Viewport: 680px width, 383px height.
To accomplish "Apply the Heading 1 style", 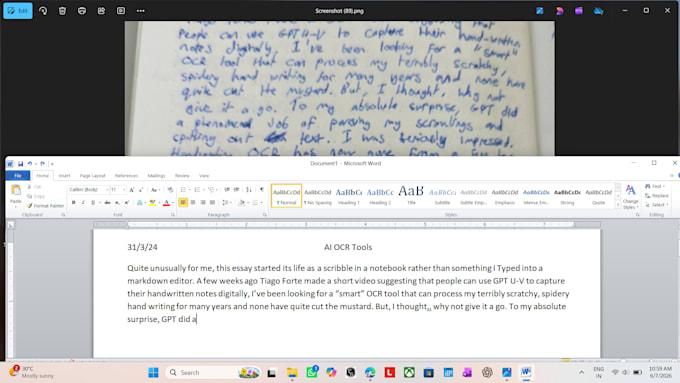I will click(x=349, y=196).
